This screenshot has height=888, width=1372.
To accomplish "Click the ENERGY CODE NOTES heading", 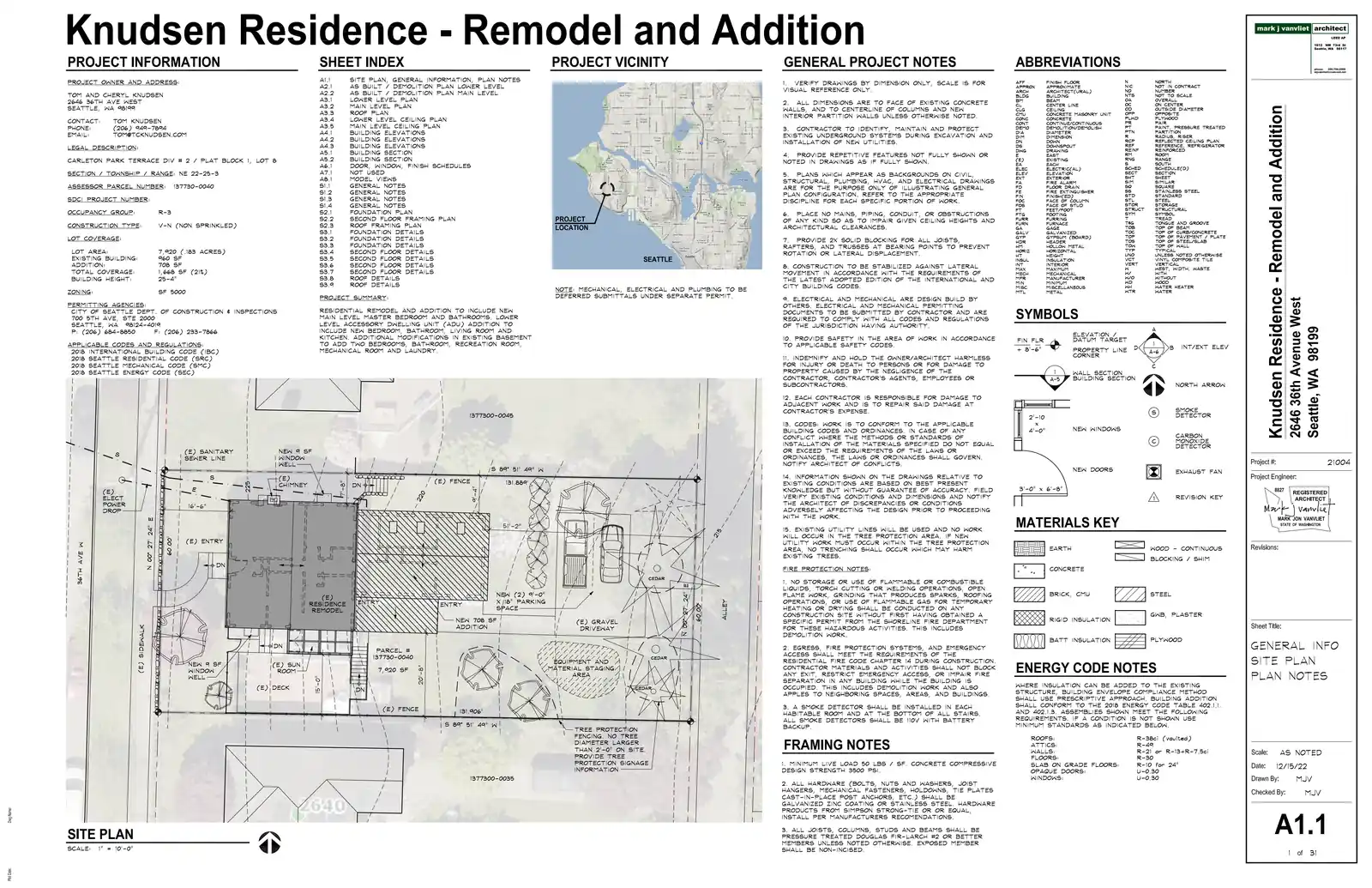I will click(1086, 668).
